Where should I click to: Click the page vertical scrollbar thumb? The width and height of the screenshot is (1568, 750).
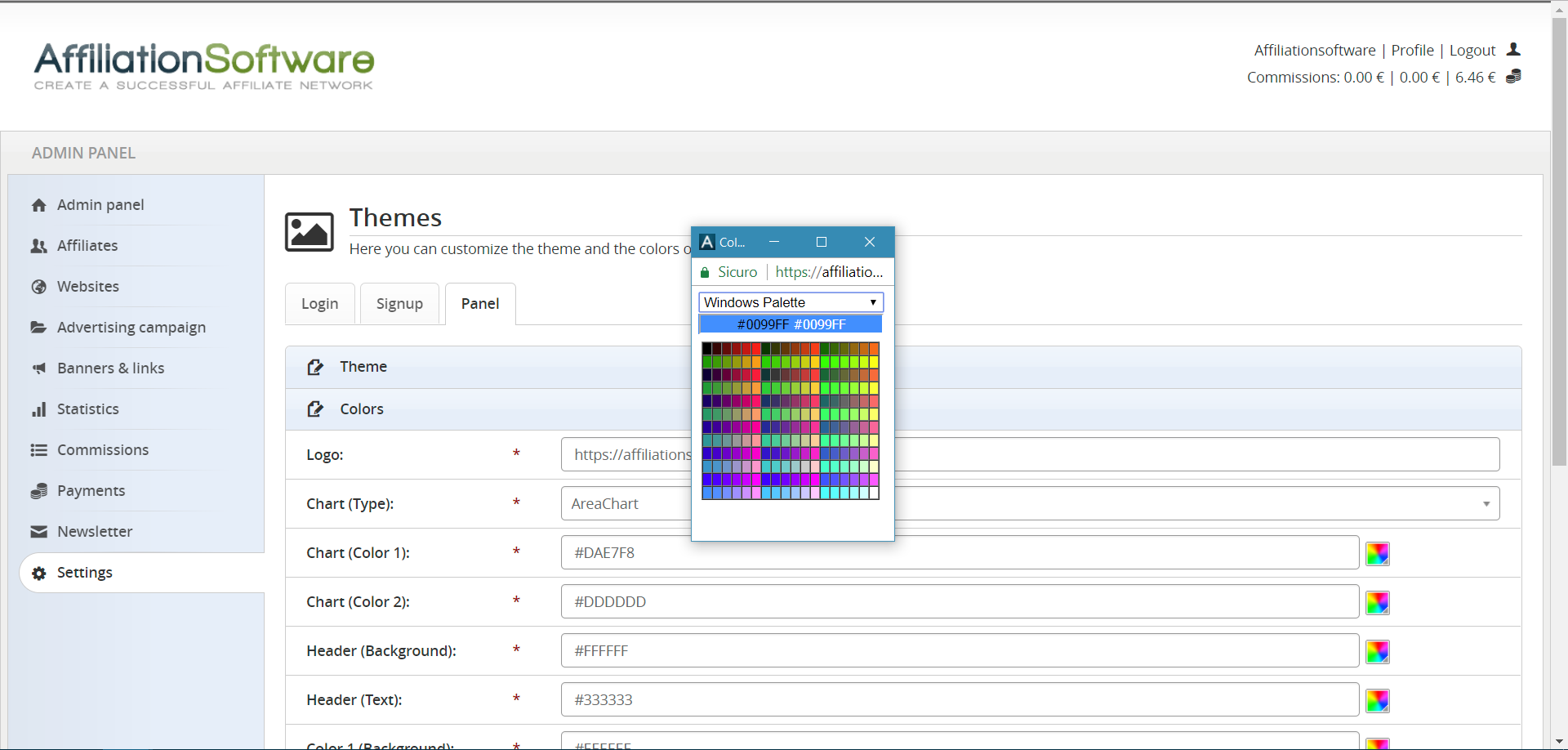[1559, 241]
